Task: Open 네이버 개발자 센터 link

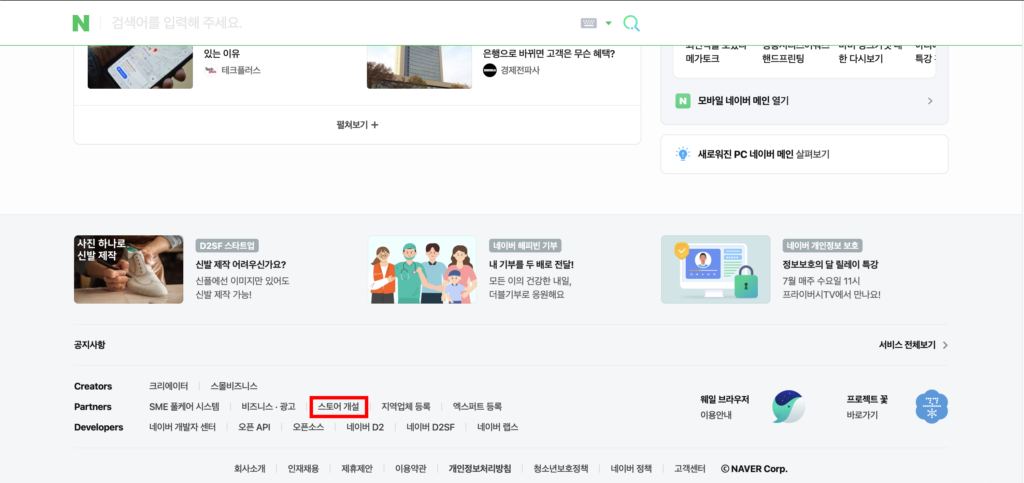Action: tap(182, 427)
